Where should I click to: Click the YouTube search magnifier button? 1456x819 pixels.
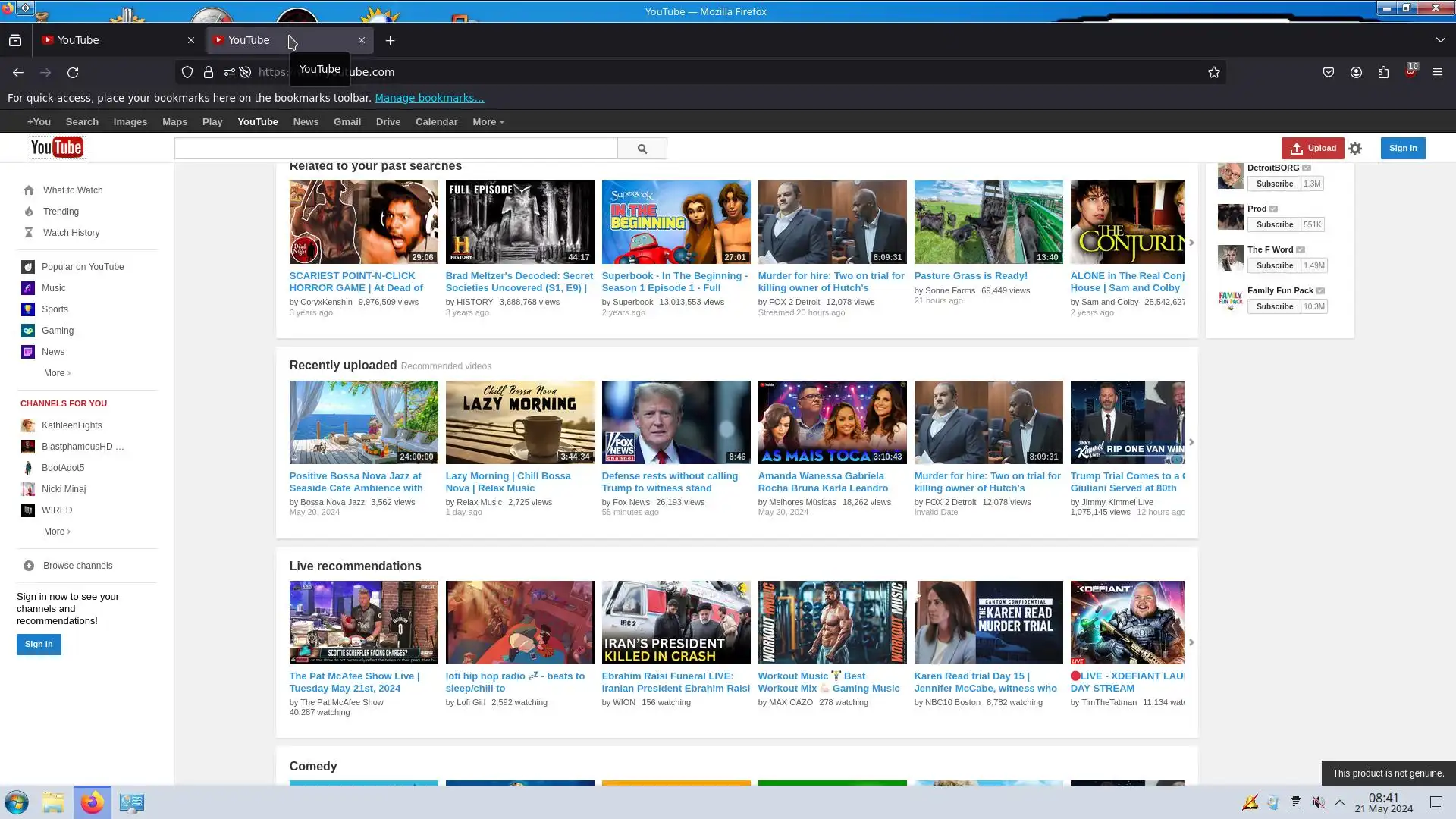click(642, 149)
